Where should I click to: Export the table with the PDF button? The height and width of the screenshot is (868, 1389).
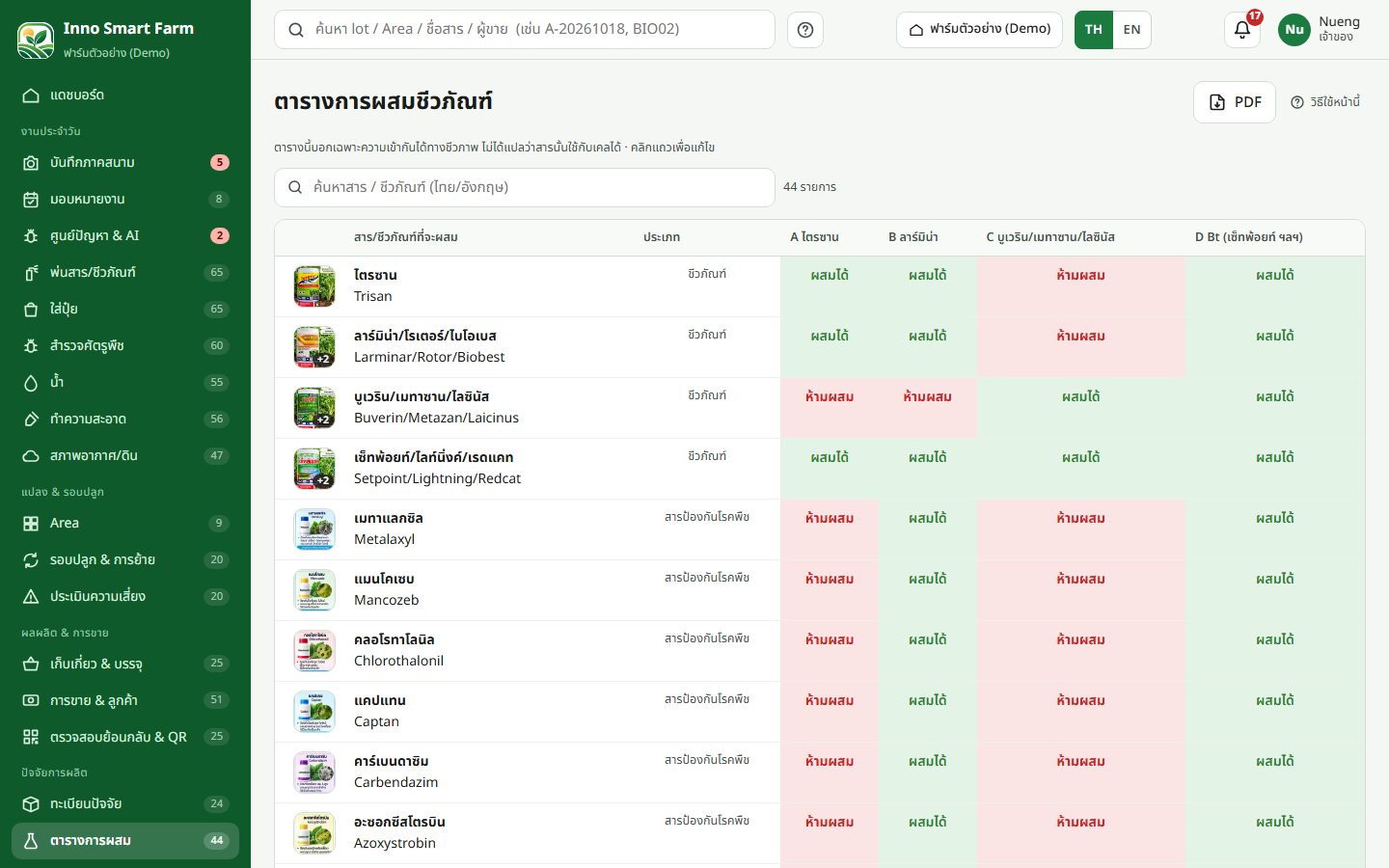(1235, 102)
